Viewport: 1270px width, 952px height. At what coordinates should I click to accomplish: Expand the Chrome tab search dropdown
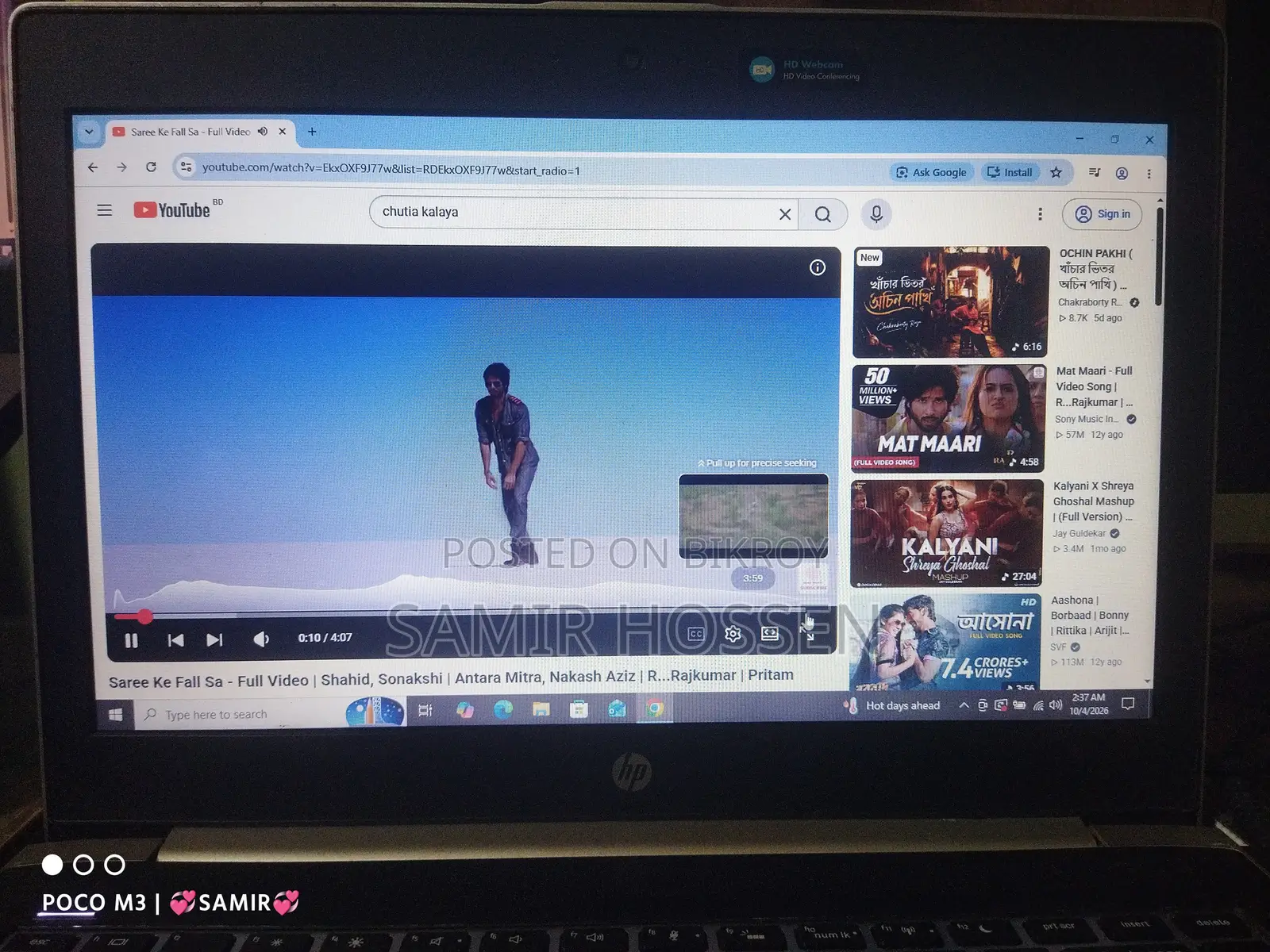89,132
